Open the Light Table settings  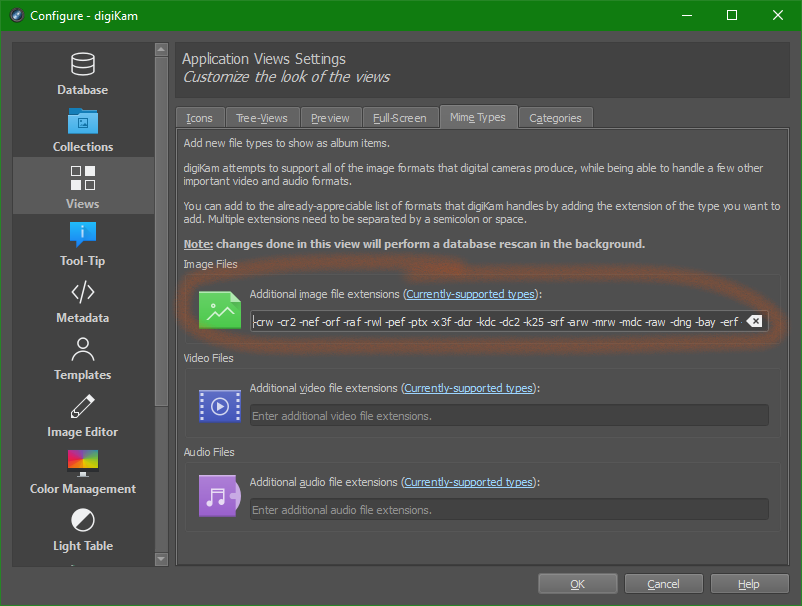(x=83, y=530)
